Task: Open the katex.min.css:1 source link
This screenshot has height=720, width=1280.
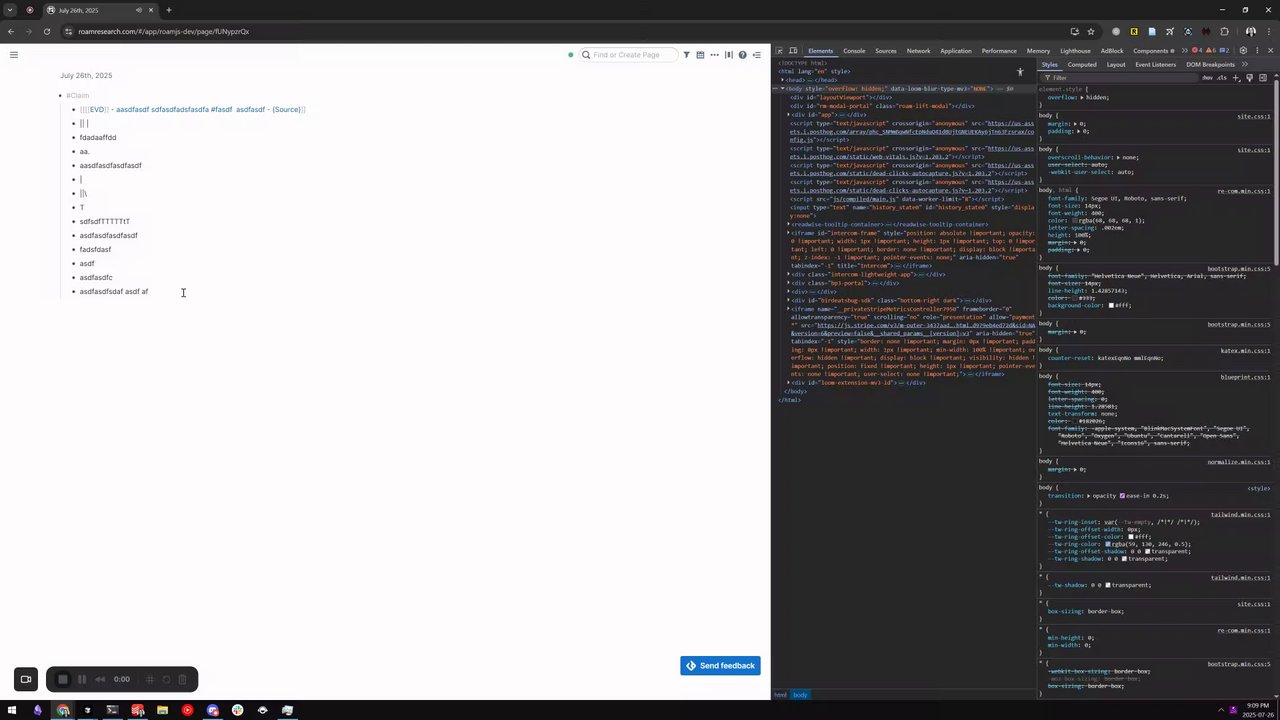Action: 1246,351
